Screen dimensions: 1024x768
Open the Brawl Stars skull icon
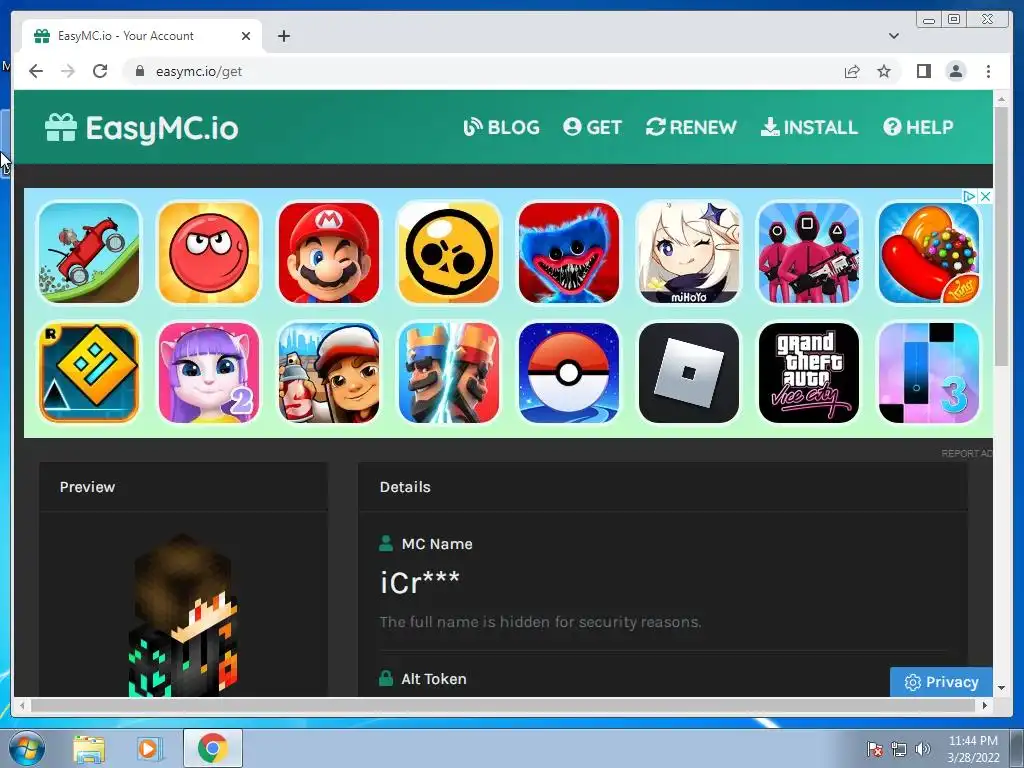tap(449, 253)
